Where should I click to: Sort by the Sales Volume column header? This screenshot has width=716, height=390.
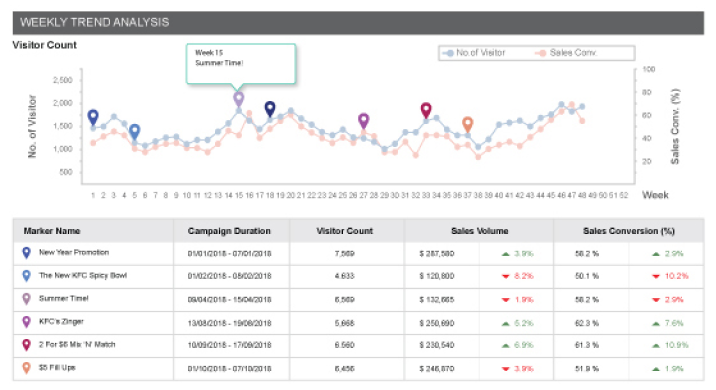click(x=479, y=231)
